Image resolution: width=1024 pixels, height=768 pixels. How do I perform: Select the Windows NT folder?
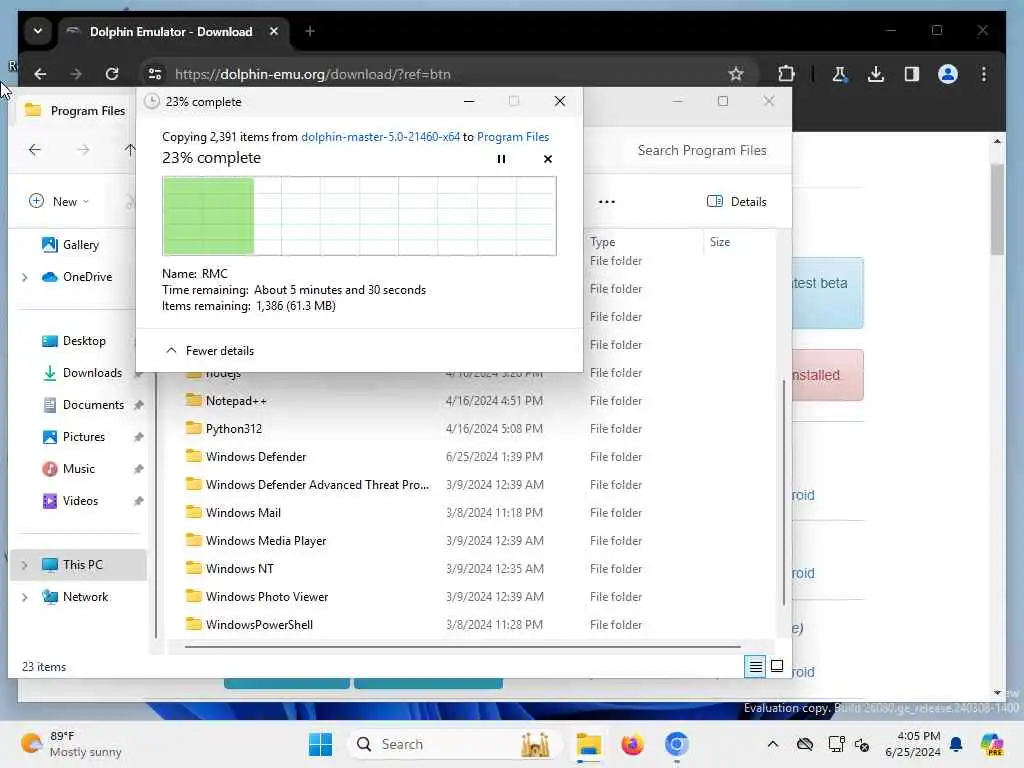[239, 569]
